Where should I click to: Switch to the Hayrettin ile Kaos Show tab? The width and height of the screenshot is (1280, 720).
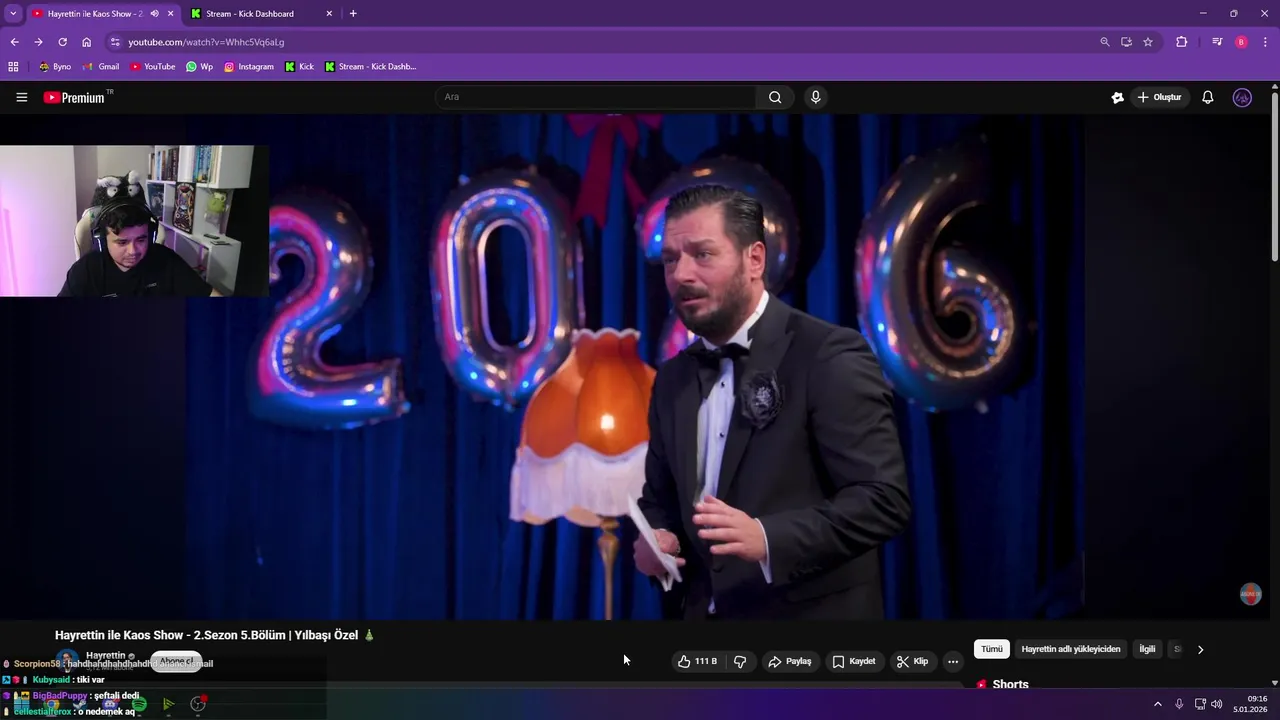coord(95,14)
